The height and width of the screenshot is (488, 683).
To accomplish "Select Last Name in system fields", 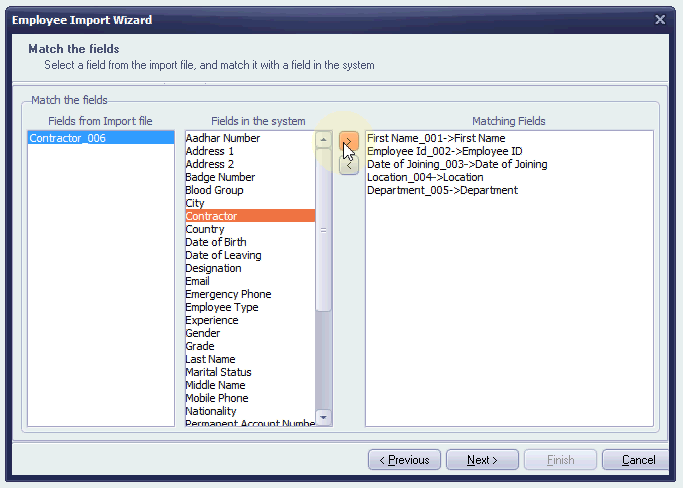I will 250,359.
